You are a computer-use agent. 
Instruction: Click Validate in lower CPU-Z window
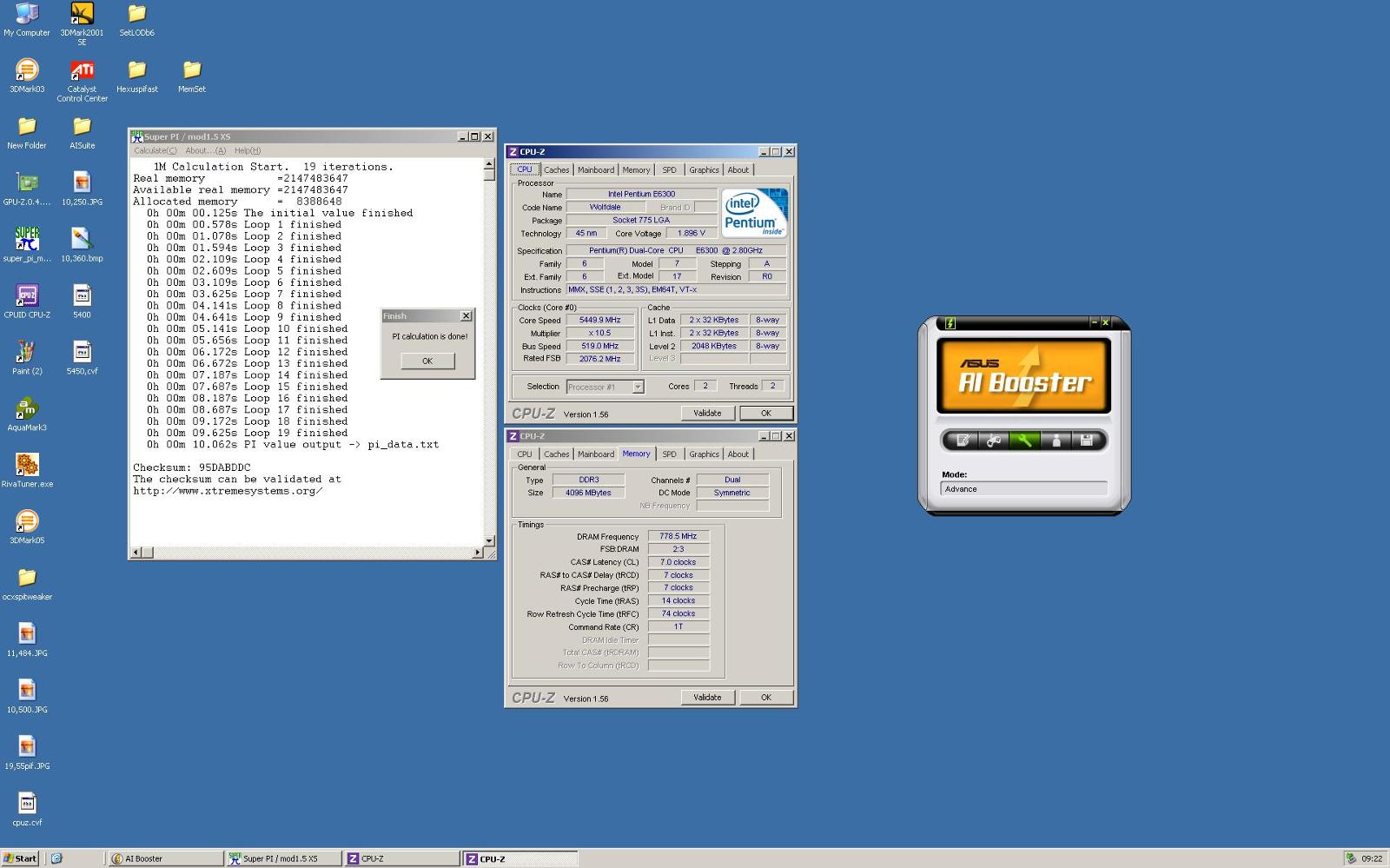point(707,698)
